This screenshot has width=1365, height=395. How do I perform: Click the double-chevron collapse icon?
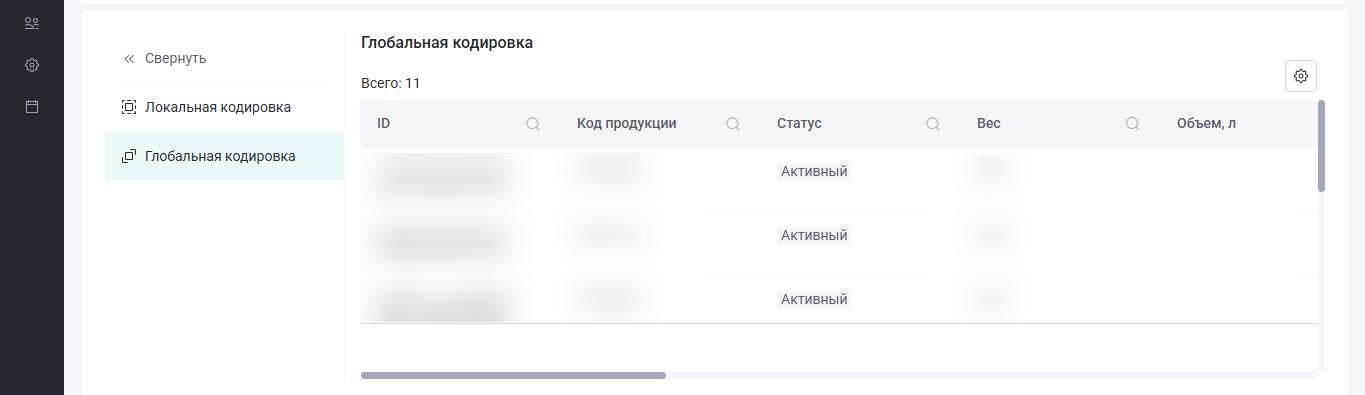[x=129, y=59]
